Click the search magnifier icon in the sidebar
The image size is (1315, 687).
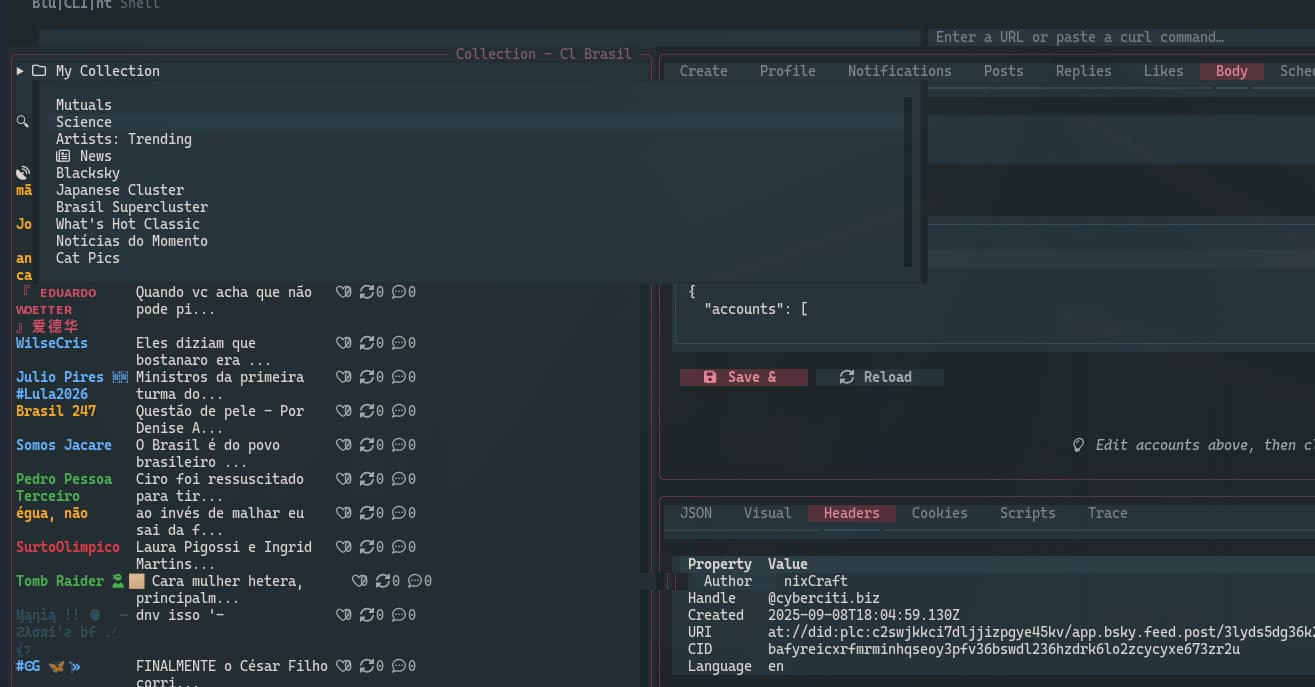[x=22, y=121]
